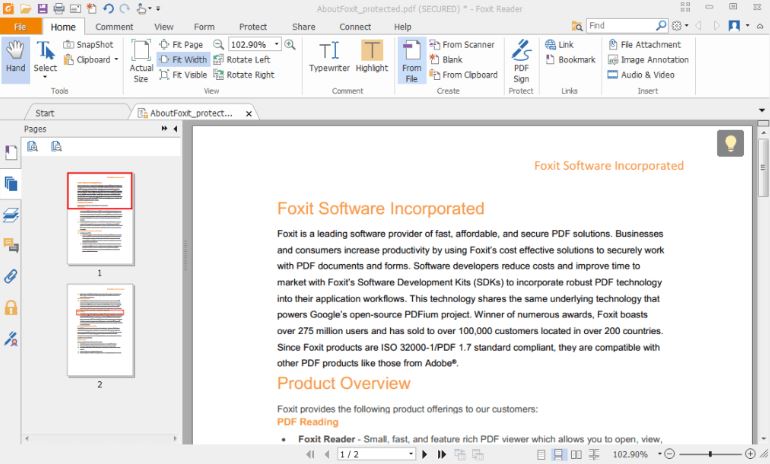The height and width of the screenshot is (464, 770).
Task: Select the Highlight tool
Action: click(x=372, y=56)
